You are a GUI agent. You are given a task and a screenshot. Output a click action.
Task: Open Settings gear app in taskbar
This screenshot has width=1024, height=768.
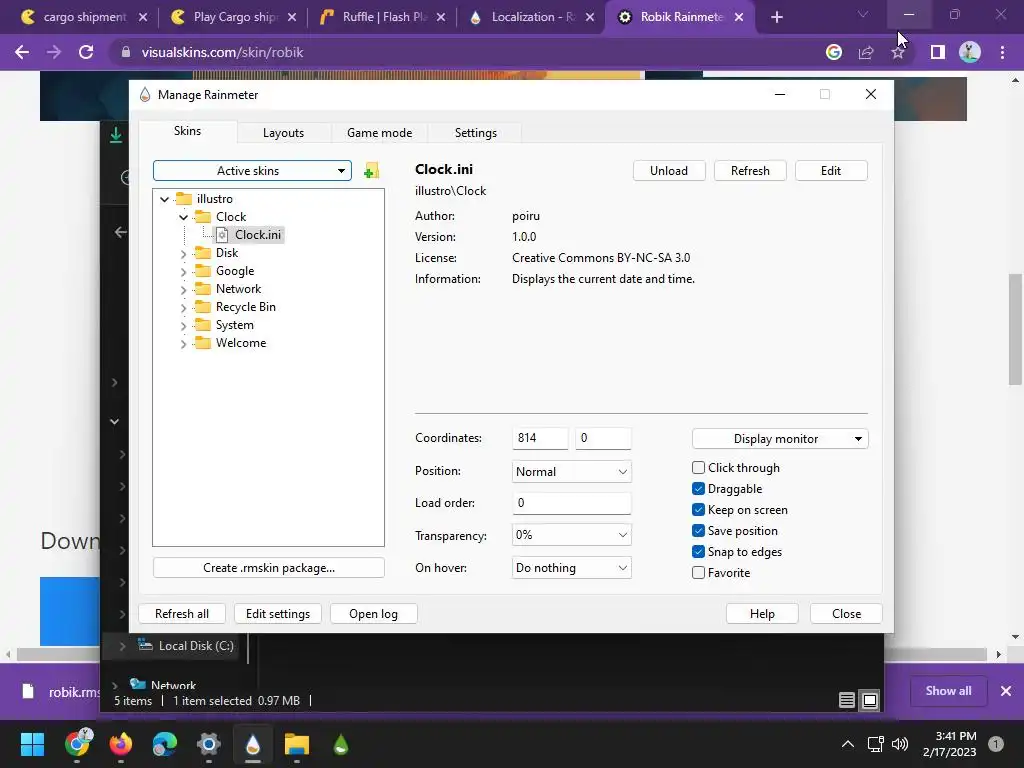point(208,744)
